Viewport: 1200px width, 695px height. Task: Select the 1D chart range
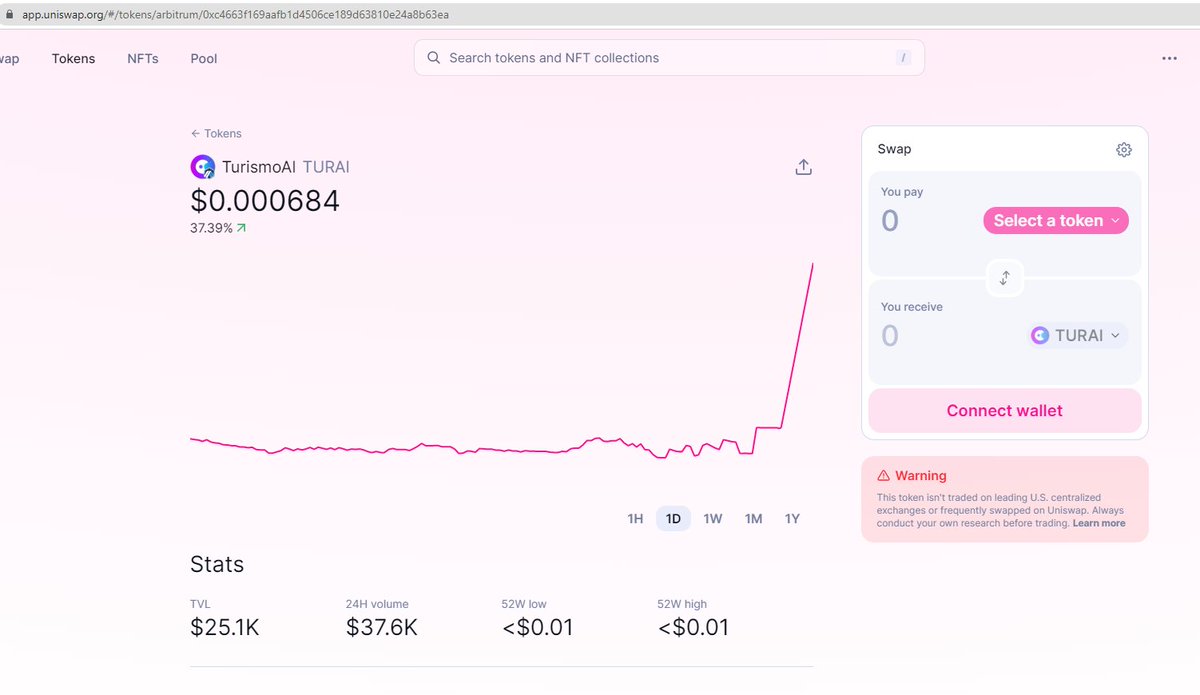coord(673,519)
